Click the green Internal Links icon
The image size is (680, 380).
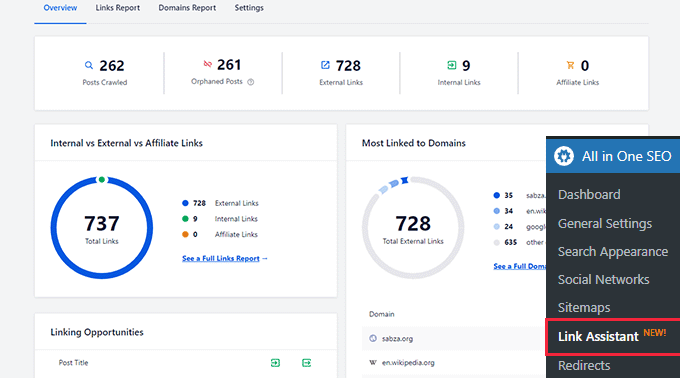(451, 65)
